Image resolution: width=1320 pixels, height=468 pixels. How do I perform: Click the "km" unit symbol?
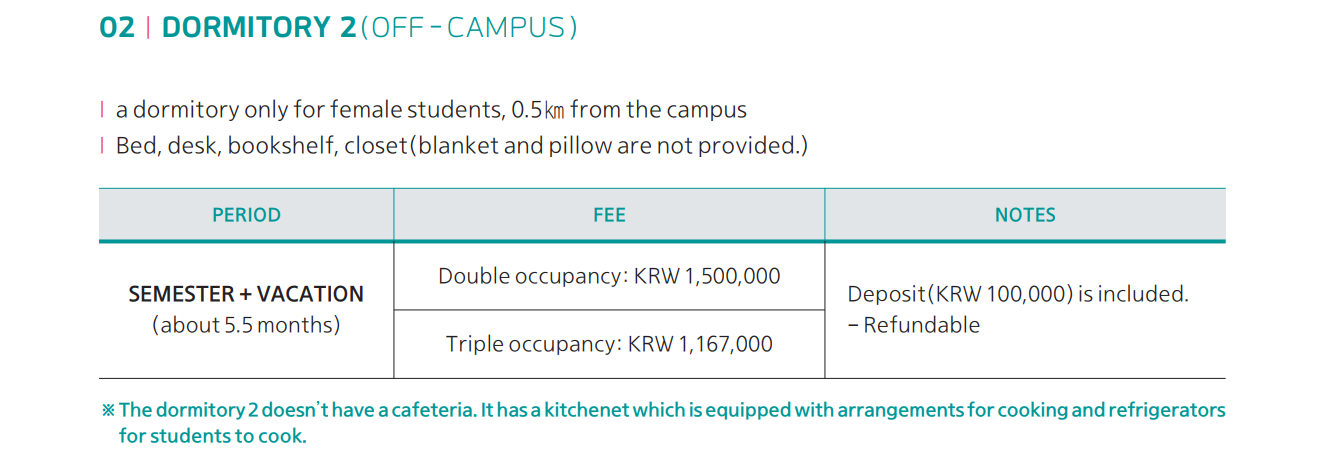point(554,111)
